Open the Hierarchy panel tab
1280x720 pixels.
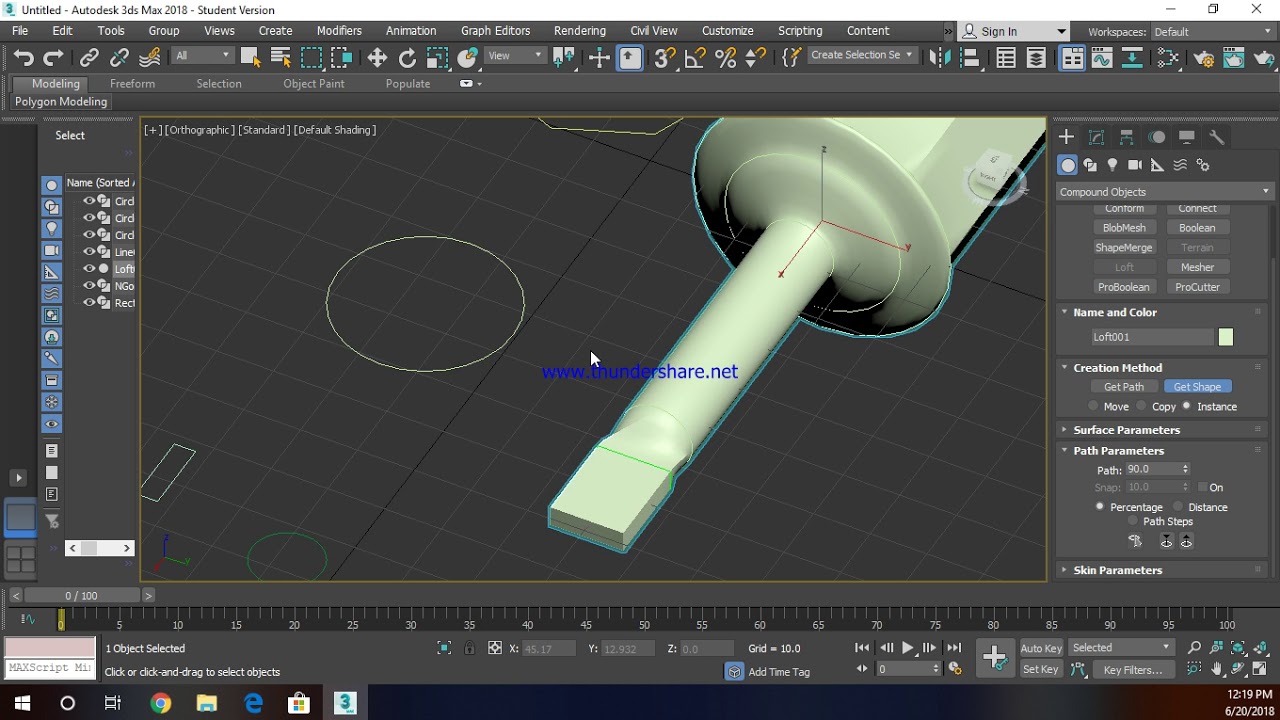pyautogui.click(x=1127, y=138)
